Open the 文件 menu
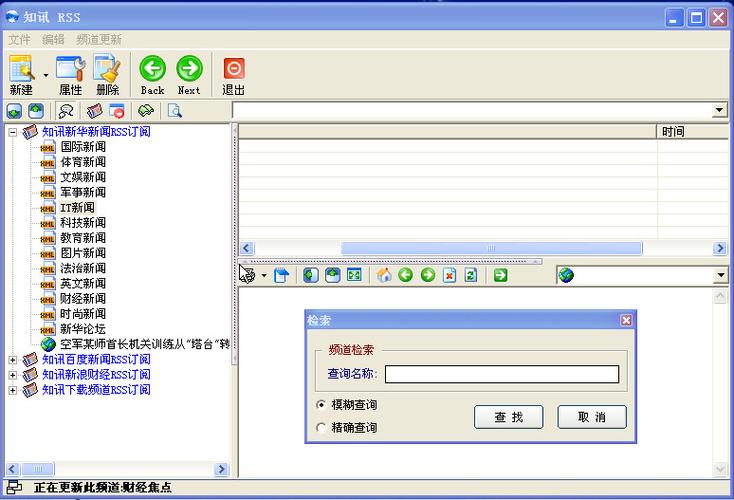 [x=19, y=40]
